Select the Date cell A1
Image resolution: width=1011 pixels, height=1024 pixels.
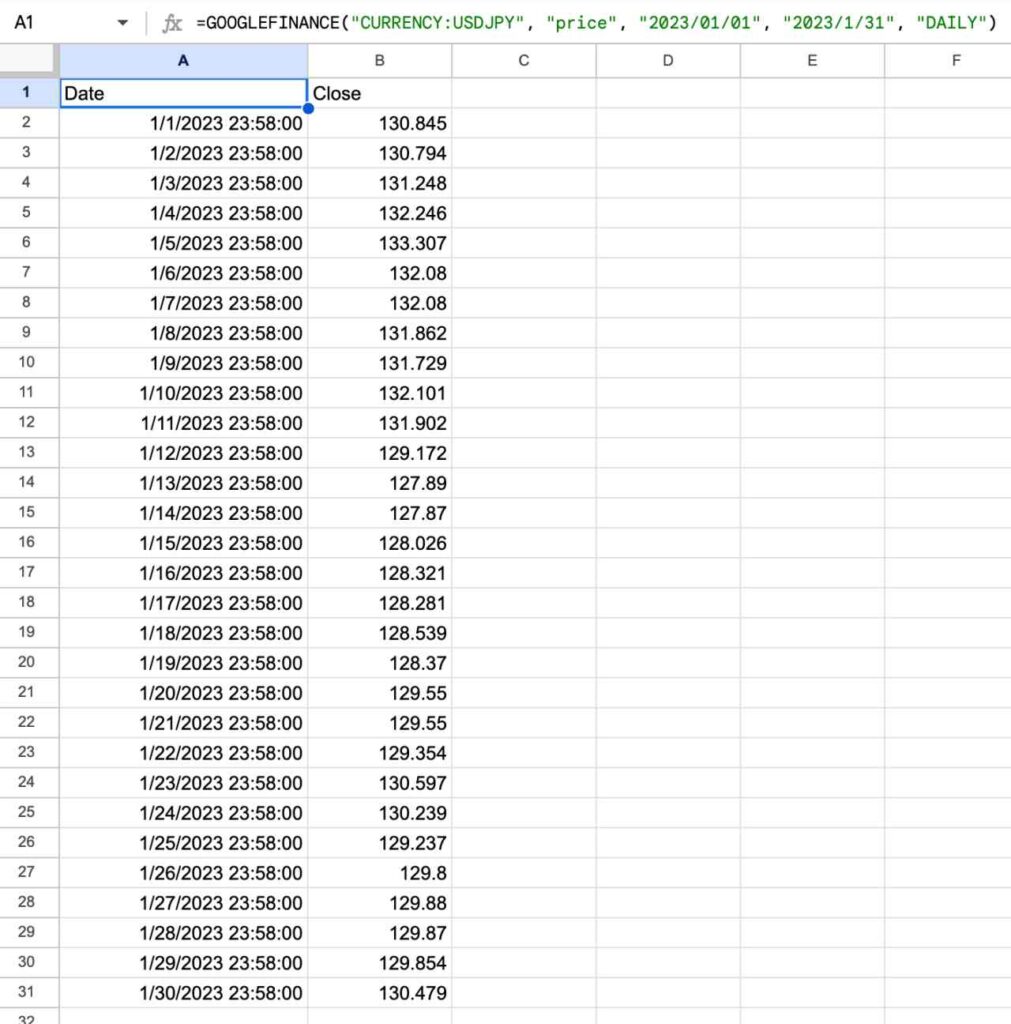click(183, 93)
